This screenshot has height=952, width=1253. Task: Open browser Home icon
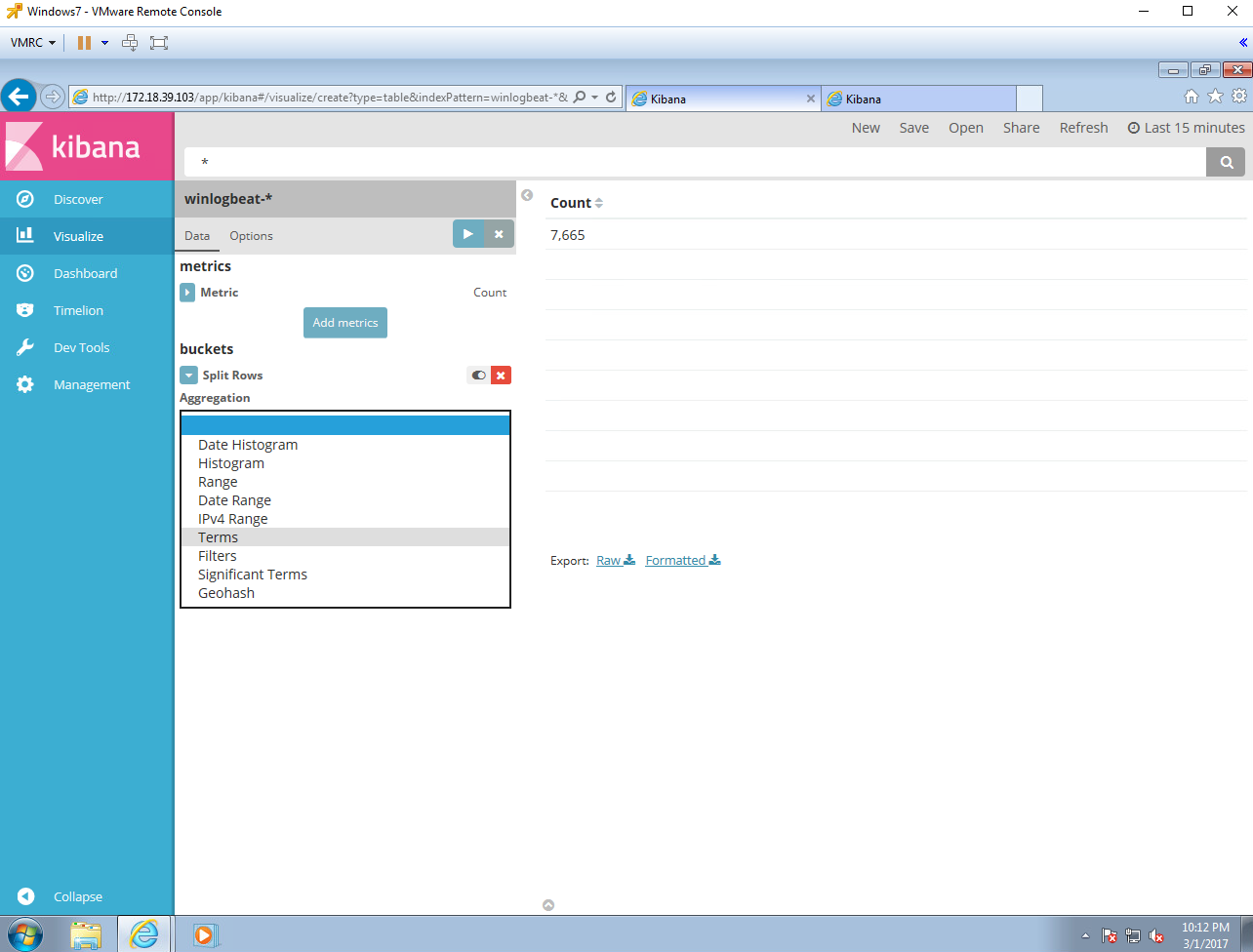1192,97
